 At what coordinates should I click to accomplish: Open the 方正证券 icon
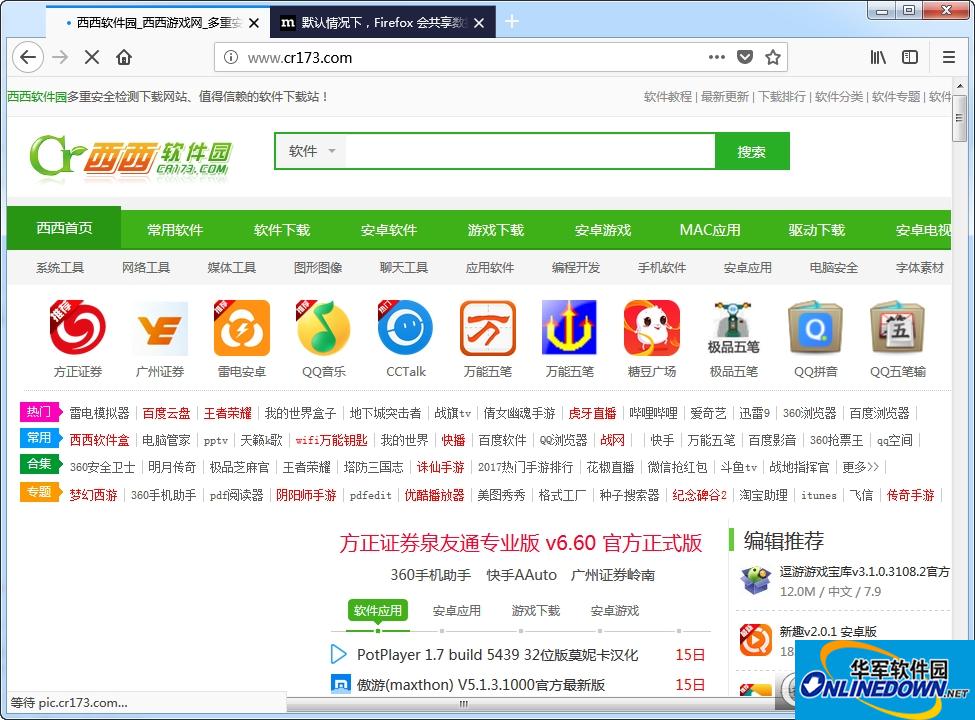tap(77, 327)
